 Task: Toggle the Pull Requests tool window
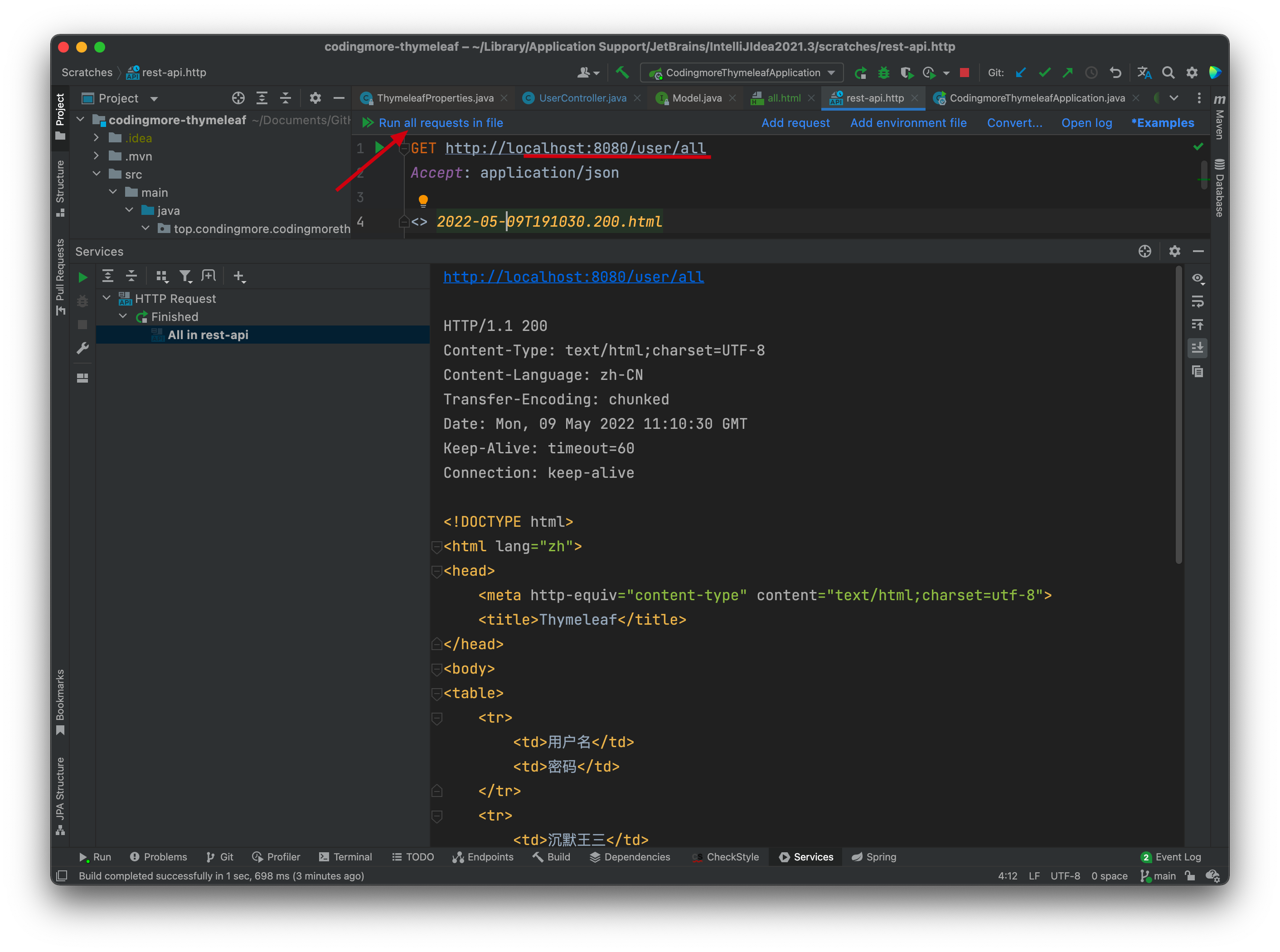(x=60, y=277)
